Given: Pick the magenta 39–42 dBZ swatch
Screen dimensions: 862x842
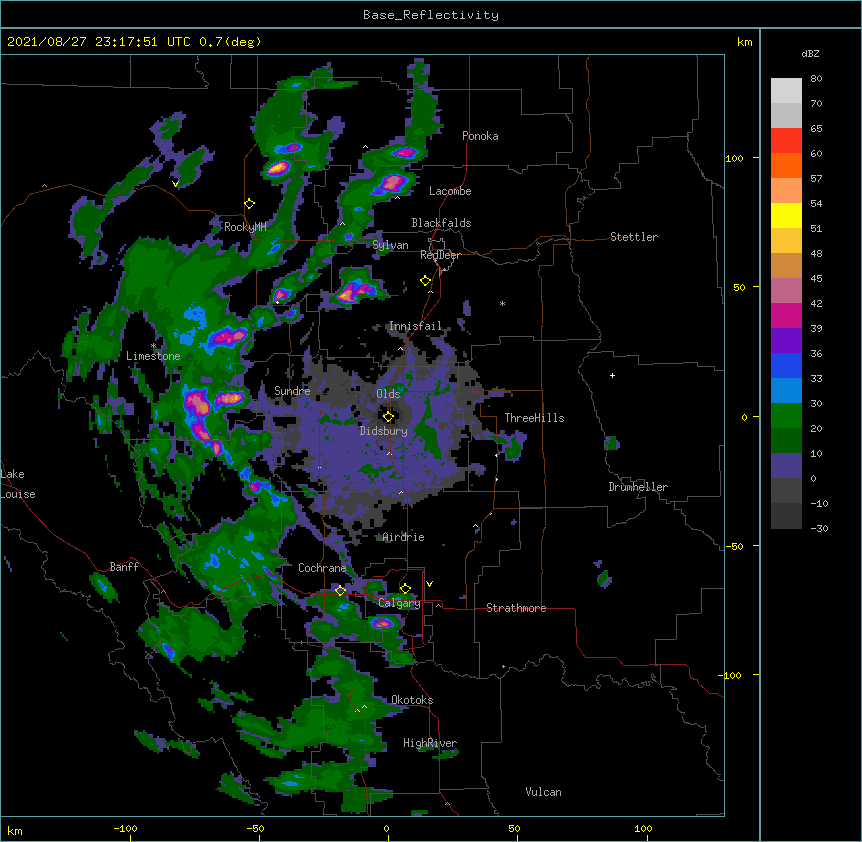Looking at the screenshot, I should click(x=786, y=315).
